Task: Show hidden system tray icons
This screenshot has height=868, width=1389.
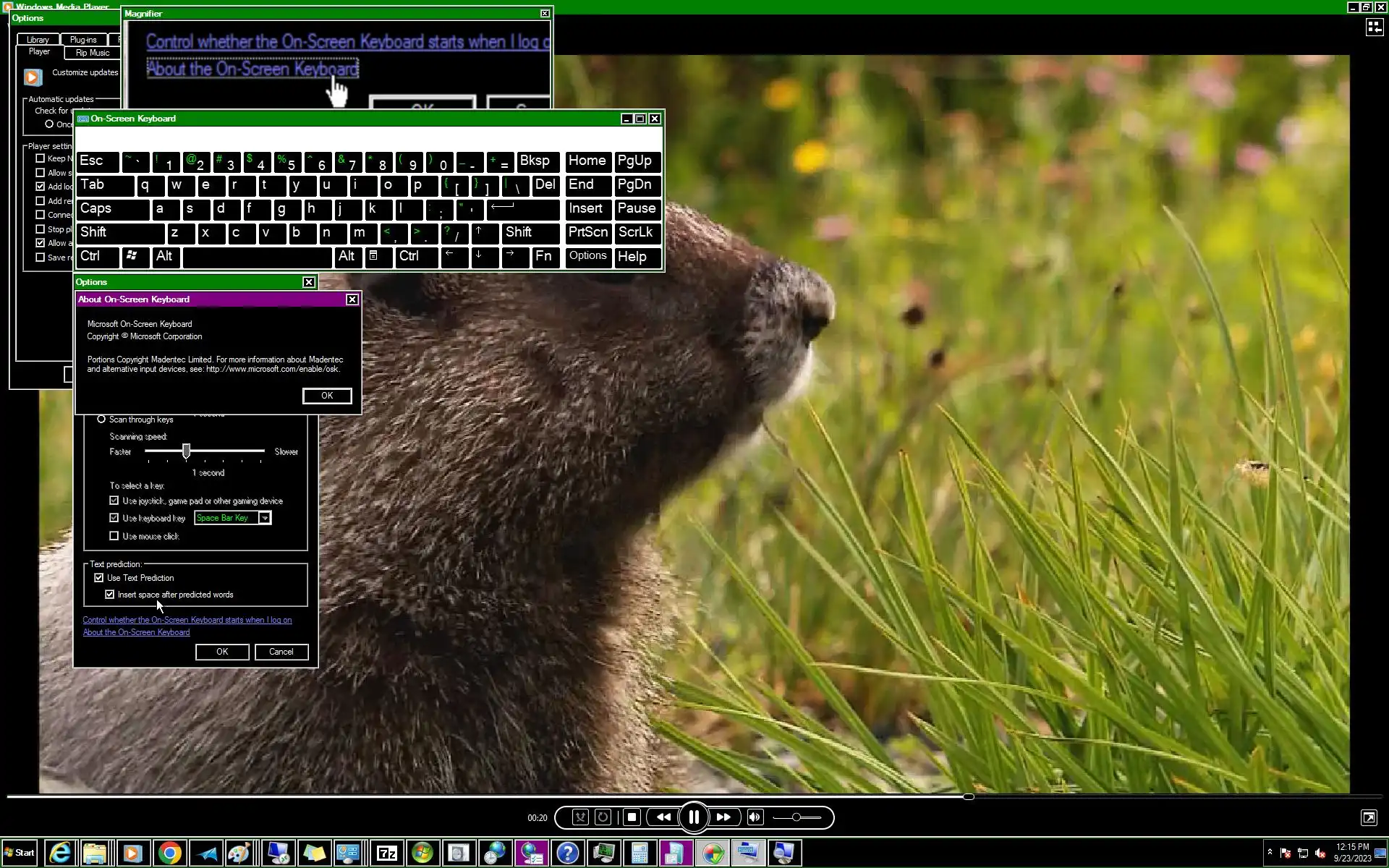Action: click(1270, 853)
